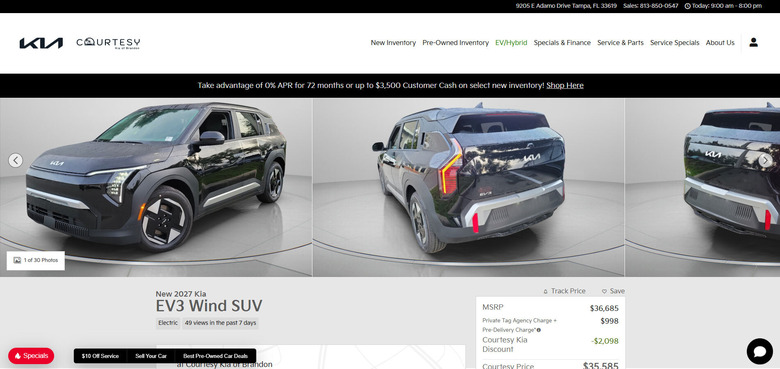Click the Sell Your Car button
The width and height of the screenshot is (780, 369).
151,356
